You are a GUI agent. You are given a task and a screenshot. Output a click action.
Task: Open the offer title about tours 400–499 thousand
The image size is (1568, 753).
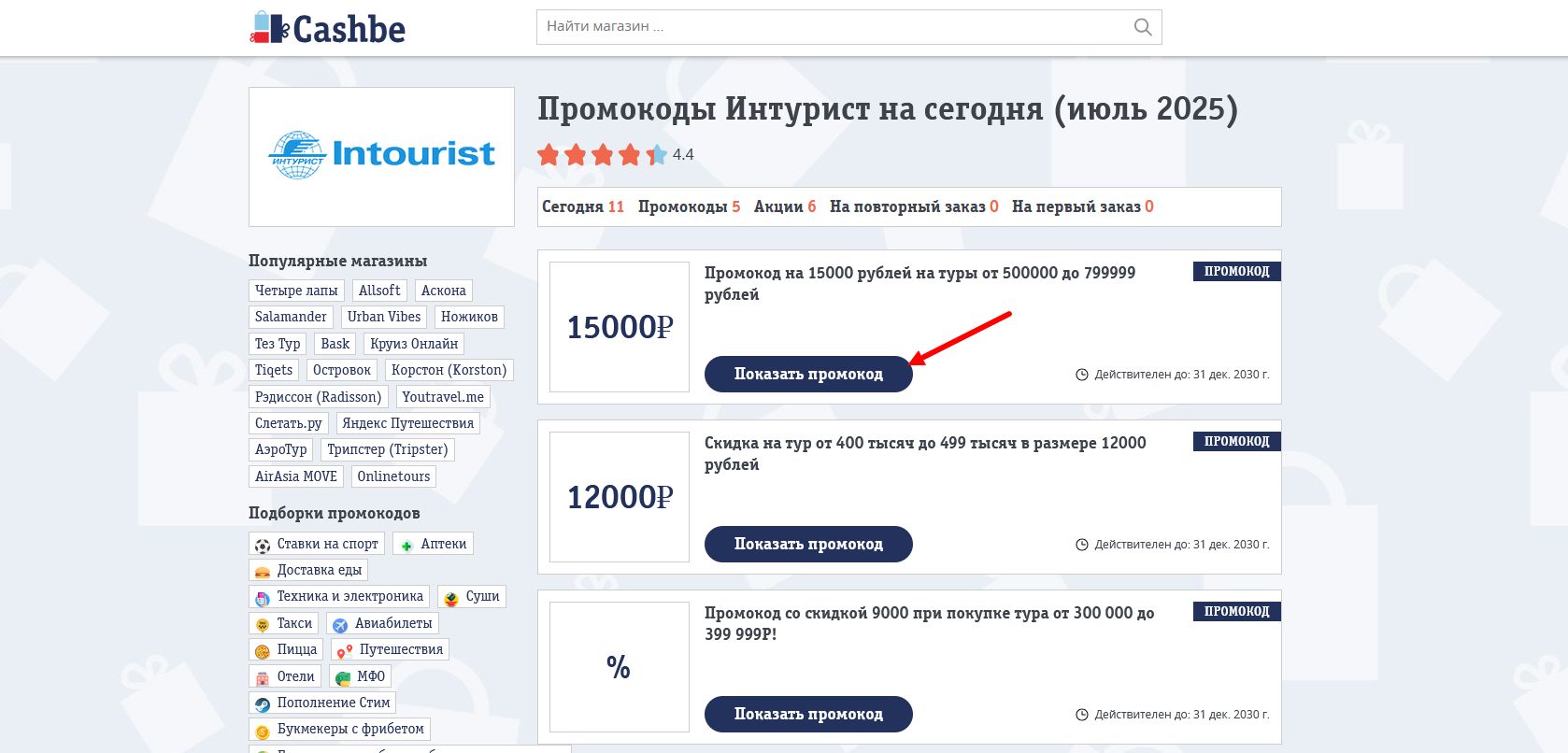click(925, 453)
